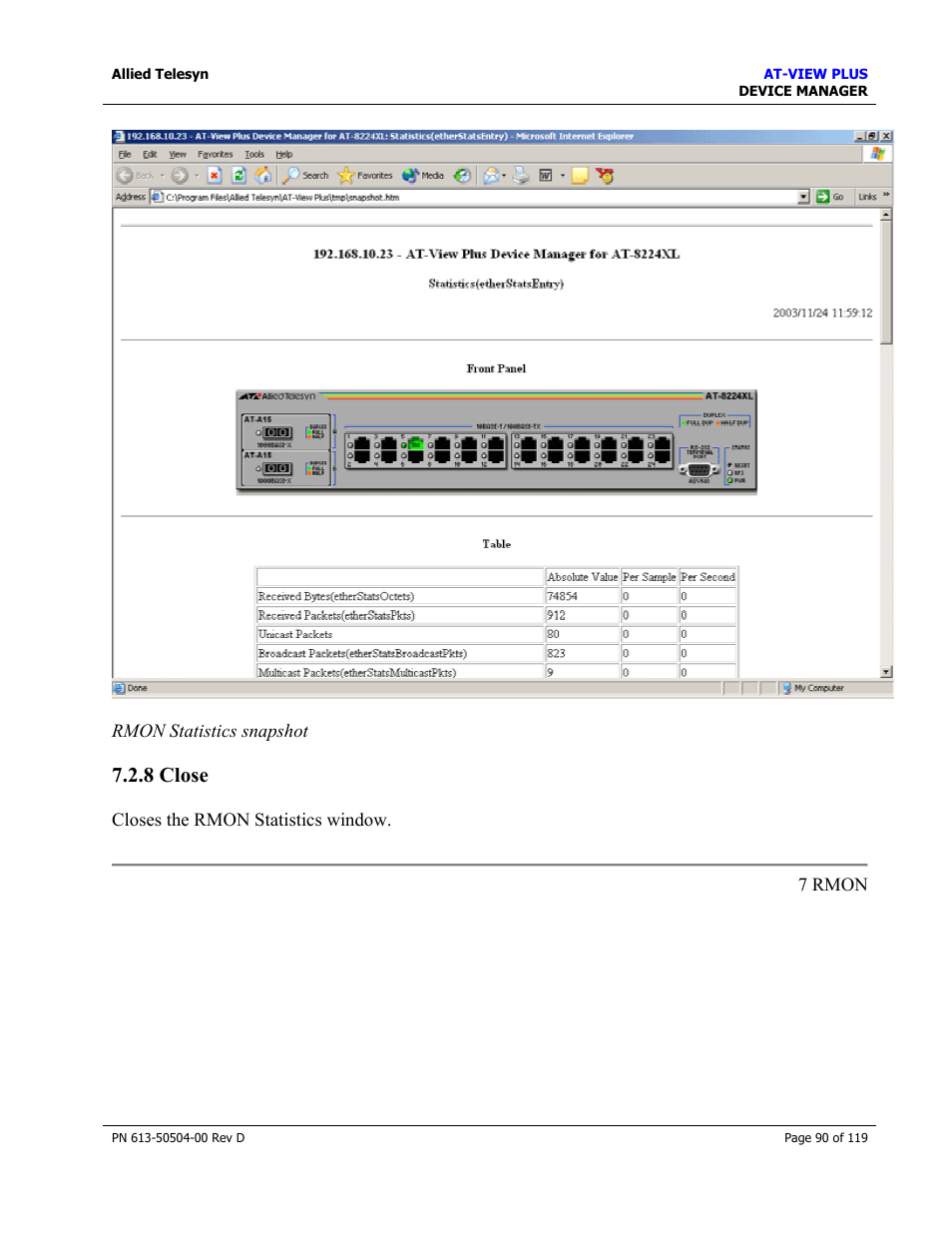Open the History toolbar icon
Viewport: 952px width, 1233px height.
pos(462,176)
